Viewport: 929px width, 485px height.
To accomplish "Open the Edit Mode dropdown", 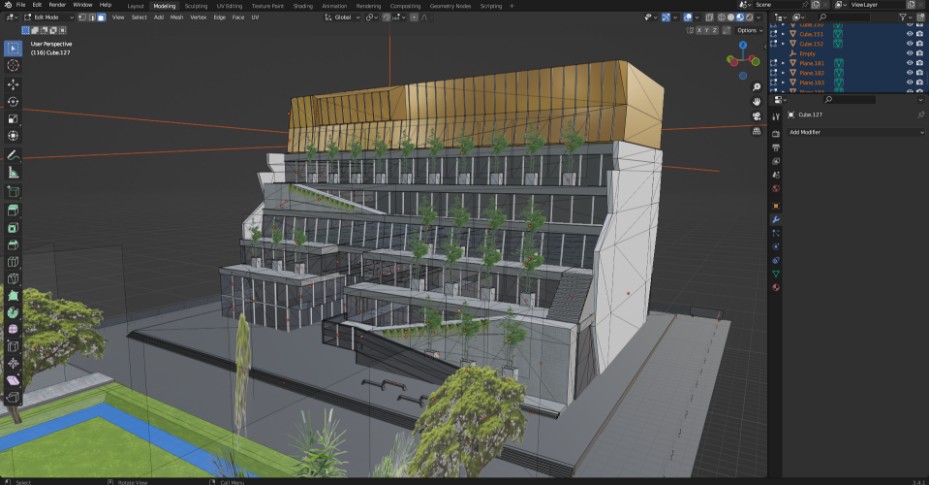I will 45,17.
